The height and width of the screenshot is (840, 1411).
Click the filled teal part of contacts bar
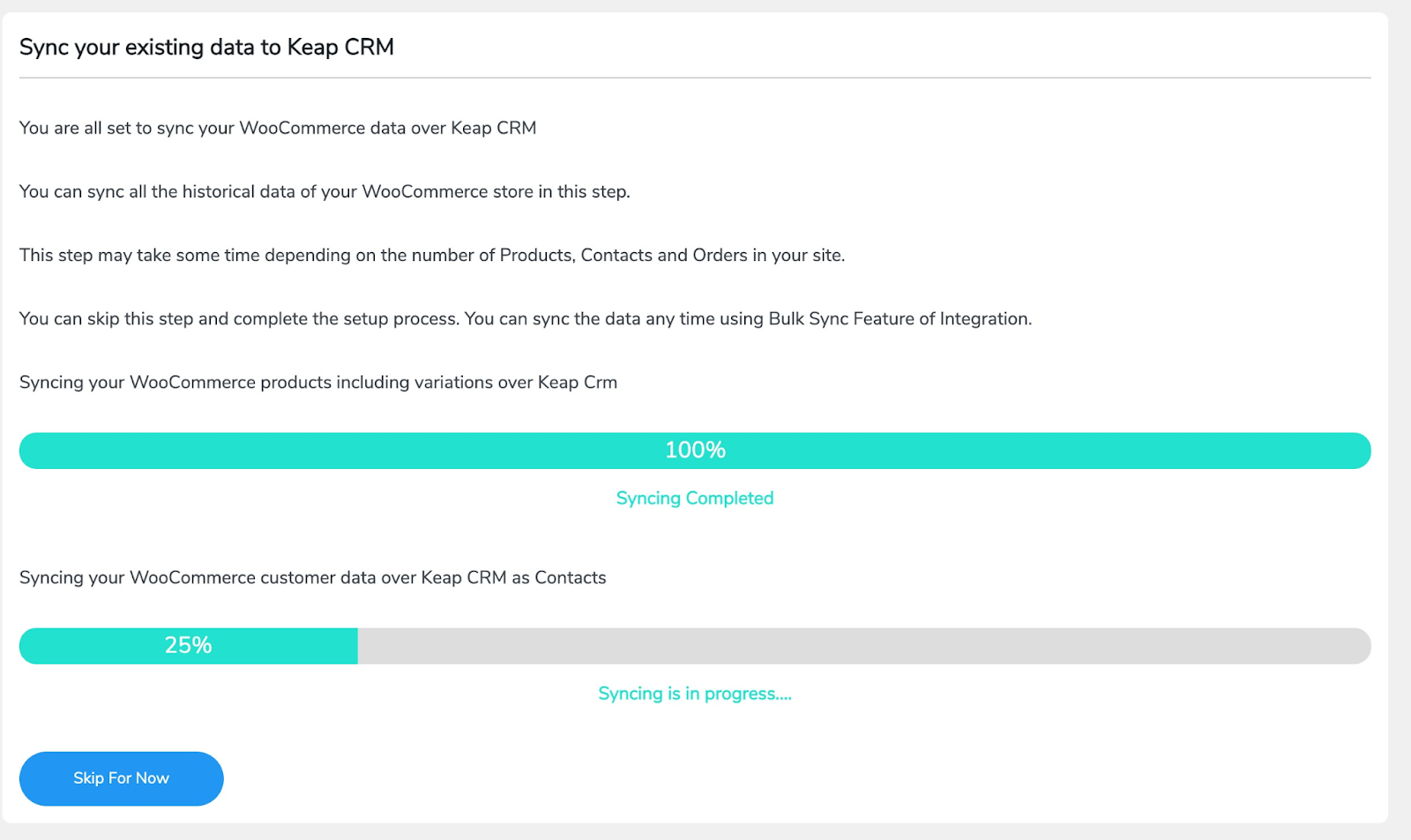[x=189, y=646]
